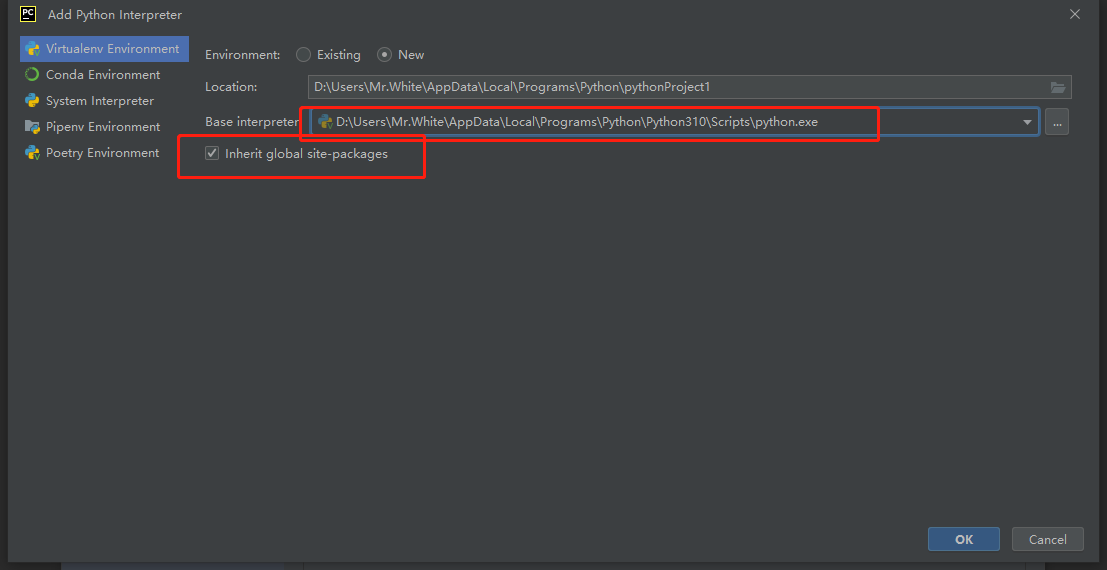Close the Add Python Interpreter dialog
1107x570 pixels.
(1075, 14)
